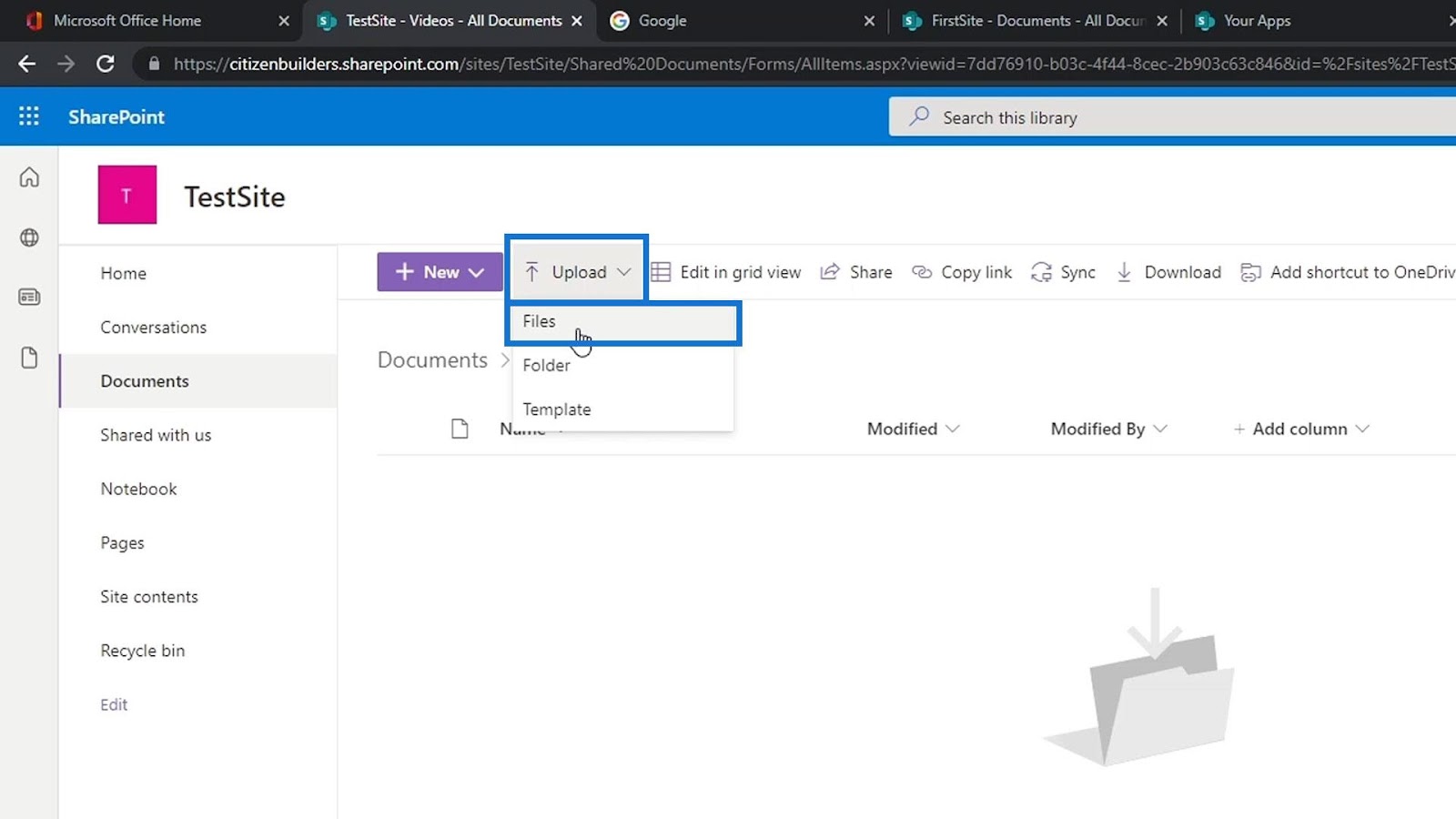Click the Sync toolbar button
This screenshot has width=1456, height=819.
(x=1063, y=272)
